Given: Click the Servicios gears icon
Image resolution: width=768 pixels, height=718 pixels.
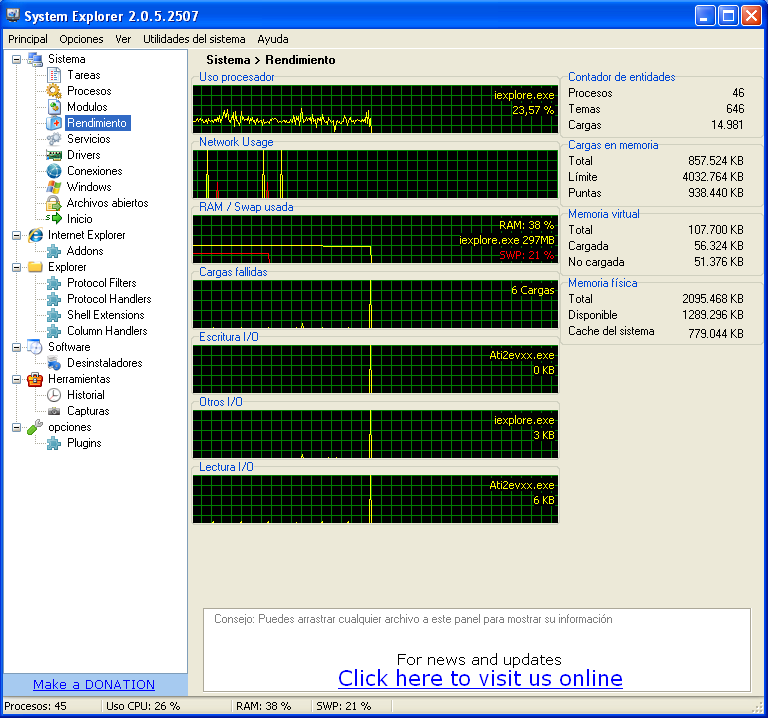Looking at the screenshot, I should click(x=54, y=139).
